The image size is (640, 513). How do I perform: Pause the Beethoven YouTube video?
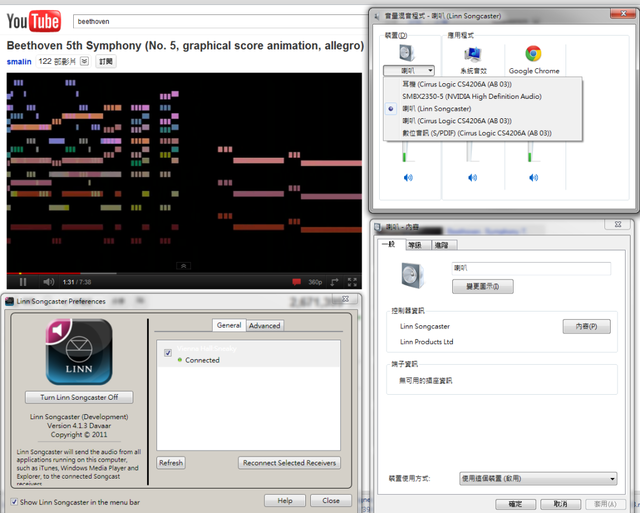click(x=23, y=282)
